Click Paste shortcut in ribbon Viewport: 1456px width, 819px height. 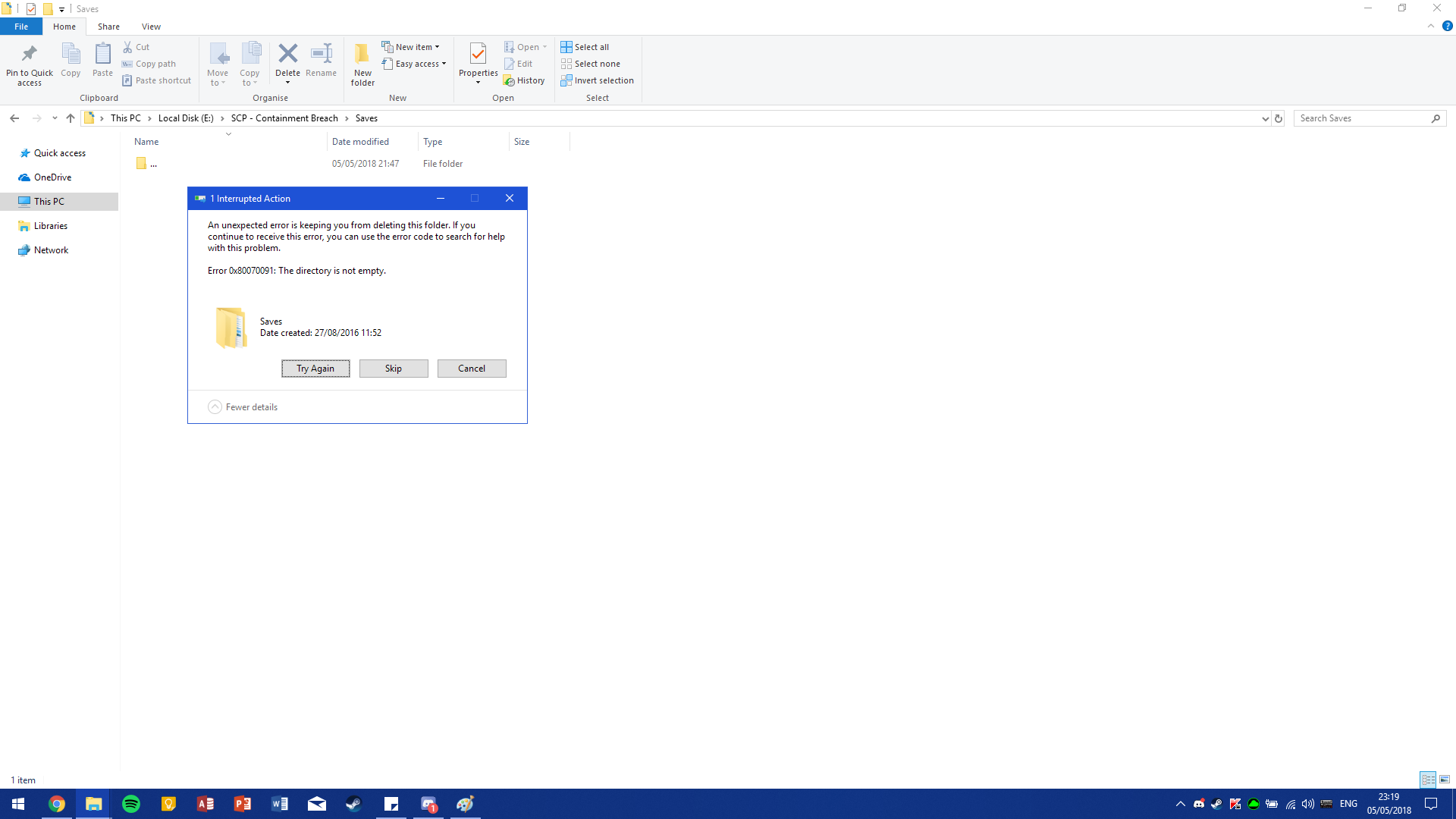pos(156,80)
